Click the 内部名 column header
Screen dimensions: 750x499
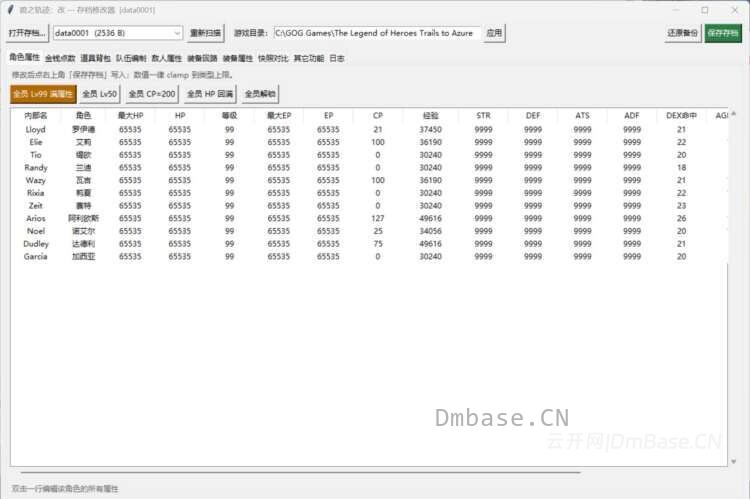[36, 115]
